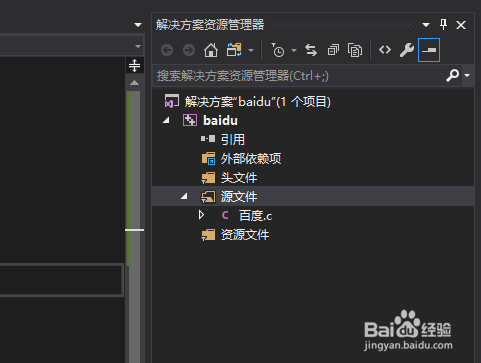
Task: Click the Solution Explorer search box
Action: point(299,76)
